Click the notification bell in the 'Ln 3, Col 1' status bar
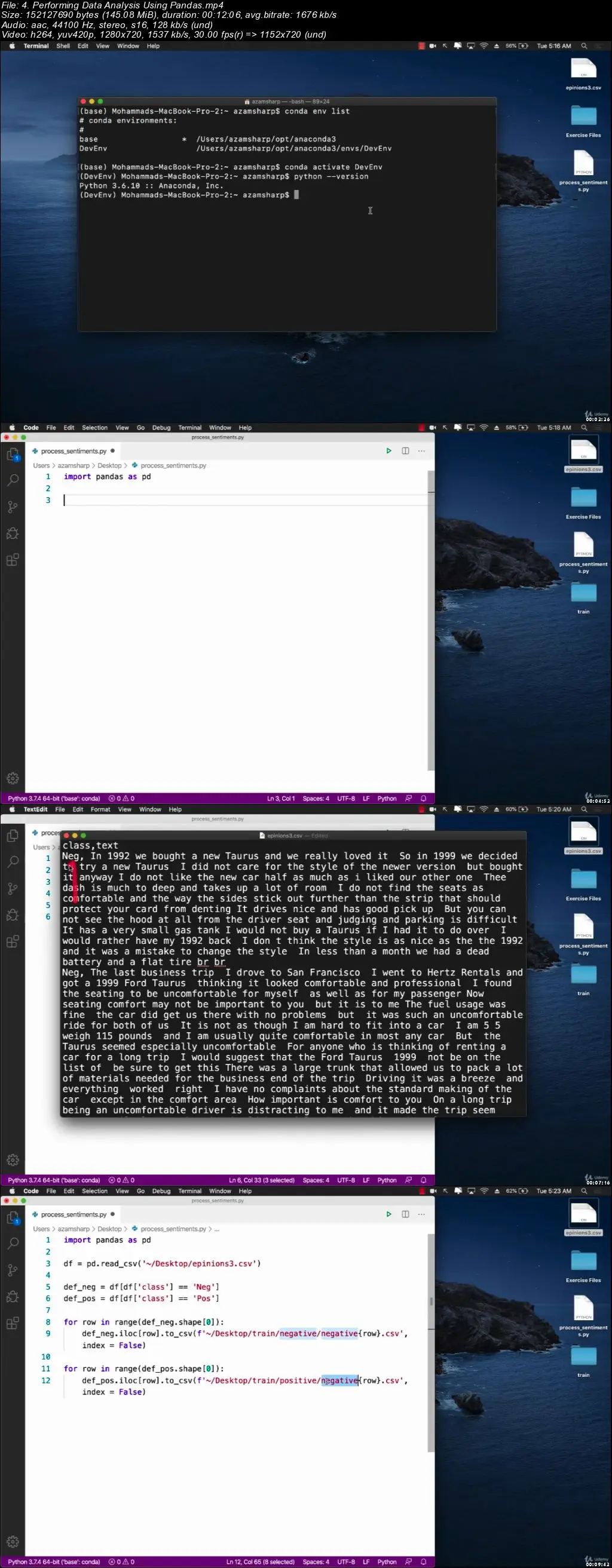 (x=423, y=799)
